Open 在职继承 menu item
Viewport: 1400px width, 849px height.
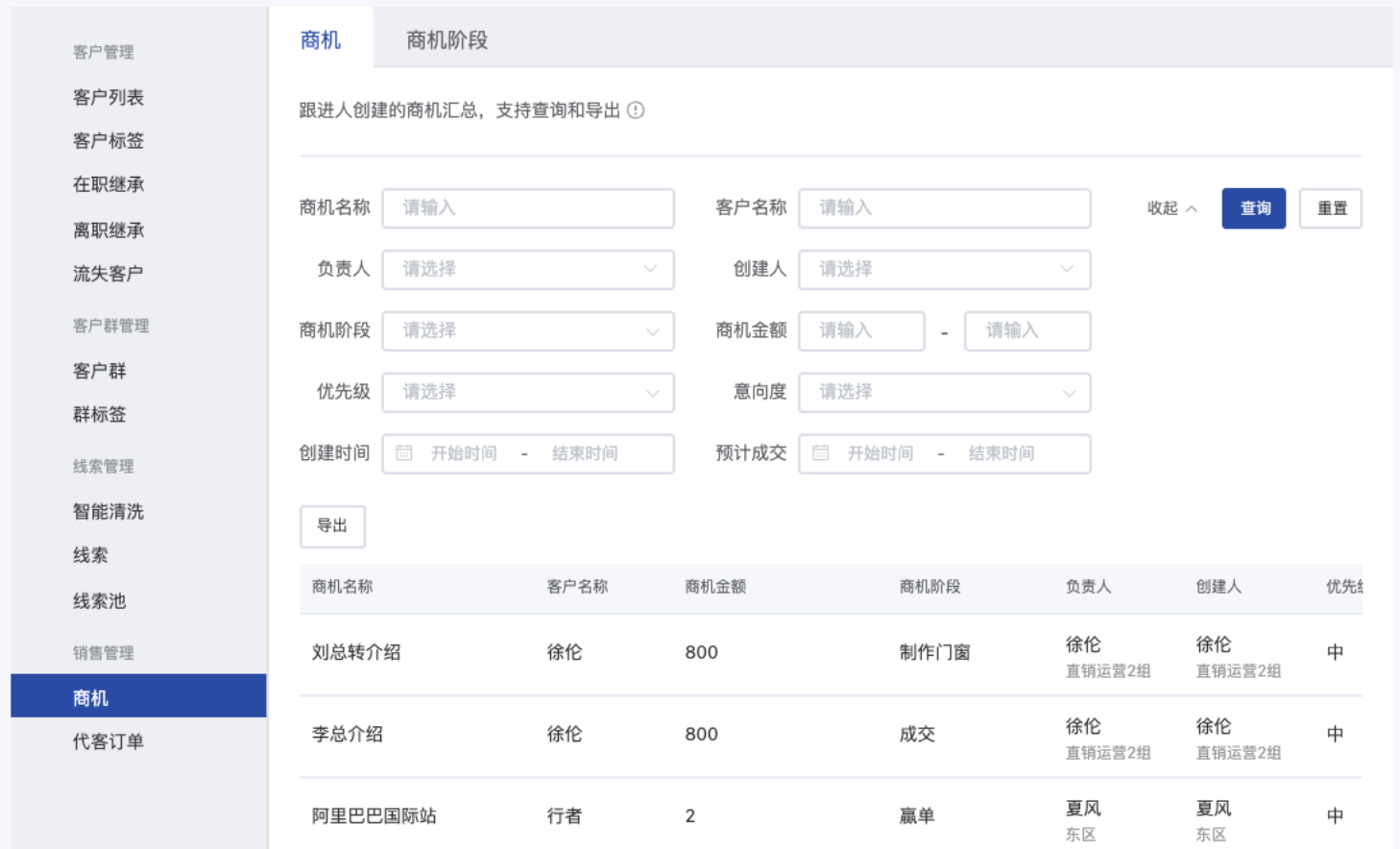pos(109,184)
